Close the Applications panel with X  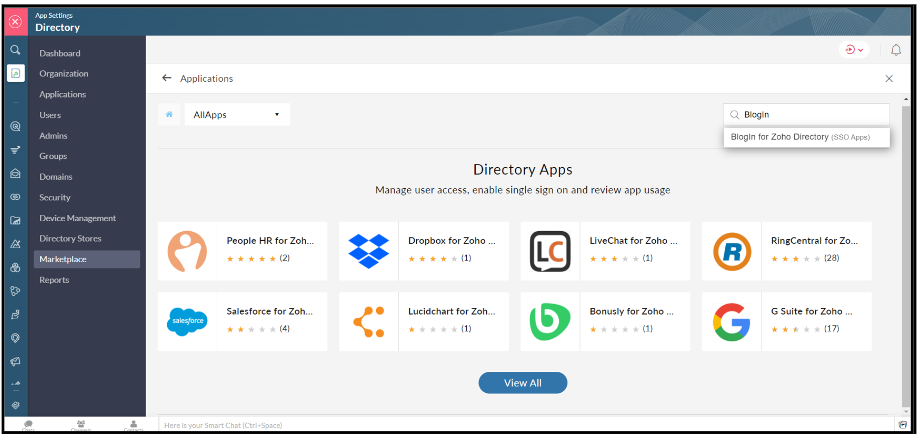pos(889,79)
